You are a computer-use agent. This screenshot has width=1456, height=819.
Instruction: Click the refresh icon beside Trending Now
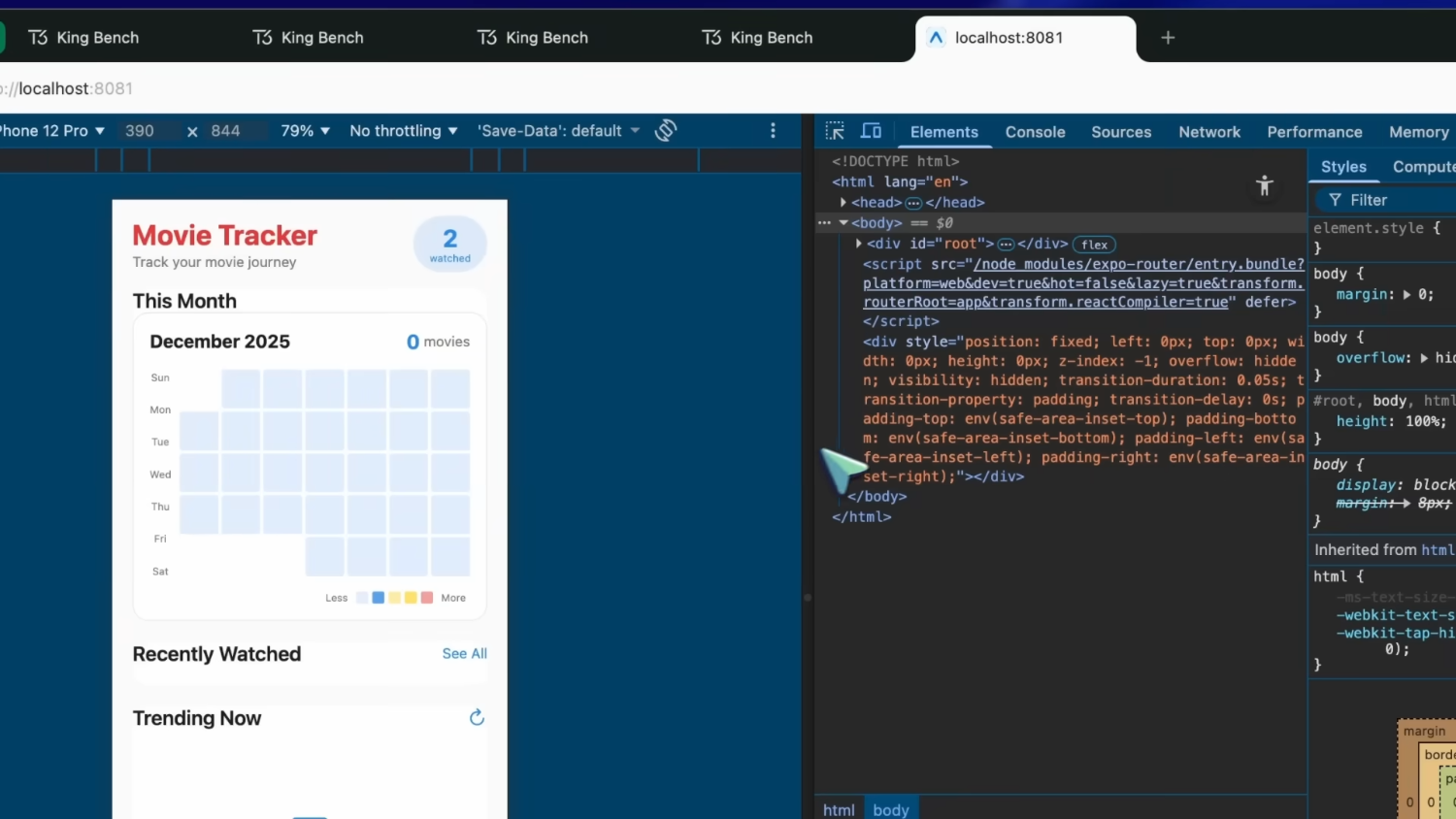tap(477, 717)
